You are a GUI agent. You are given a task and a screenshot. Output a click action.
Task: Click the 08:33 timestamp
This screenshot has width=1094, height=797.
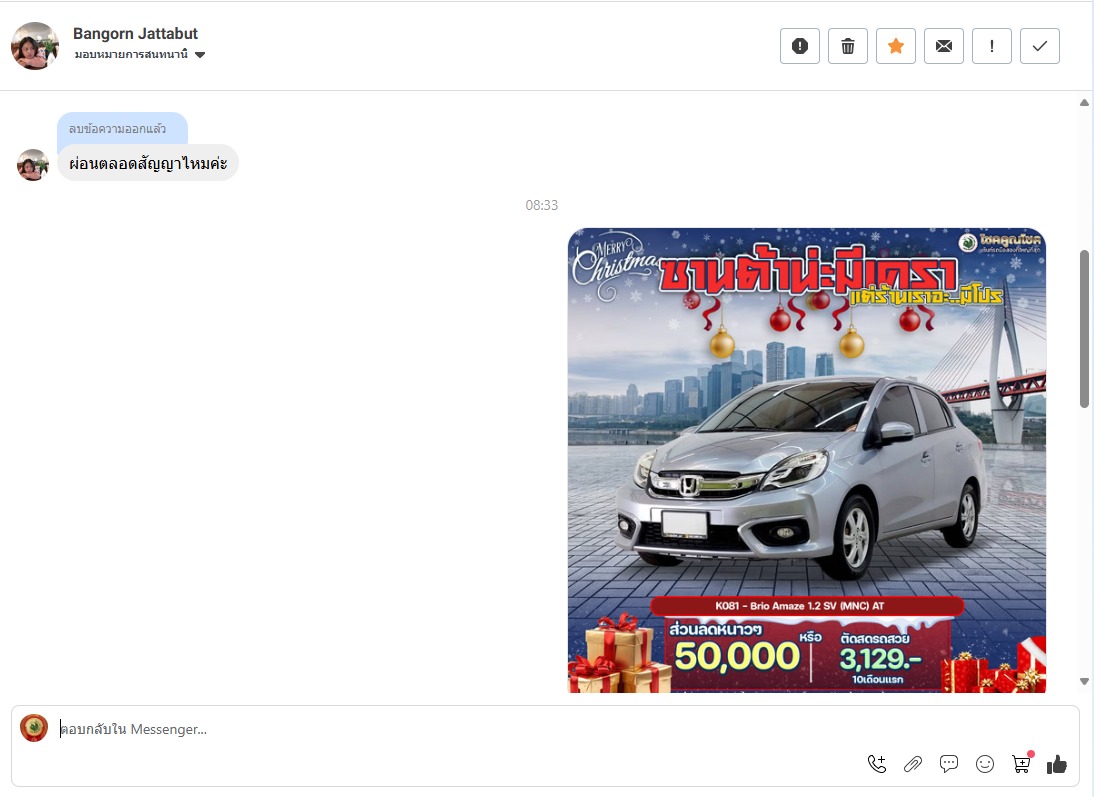[541, 205]
